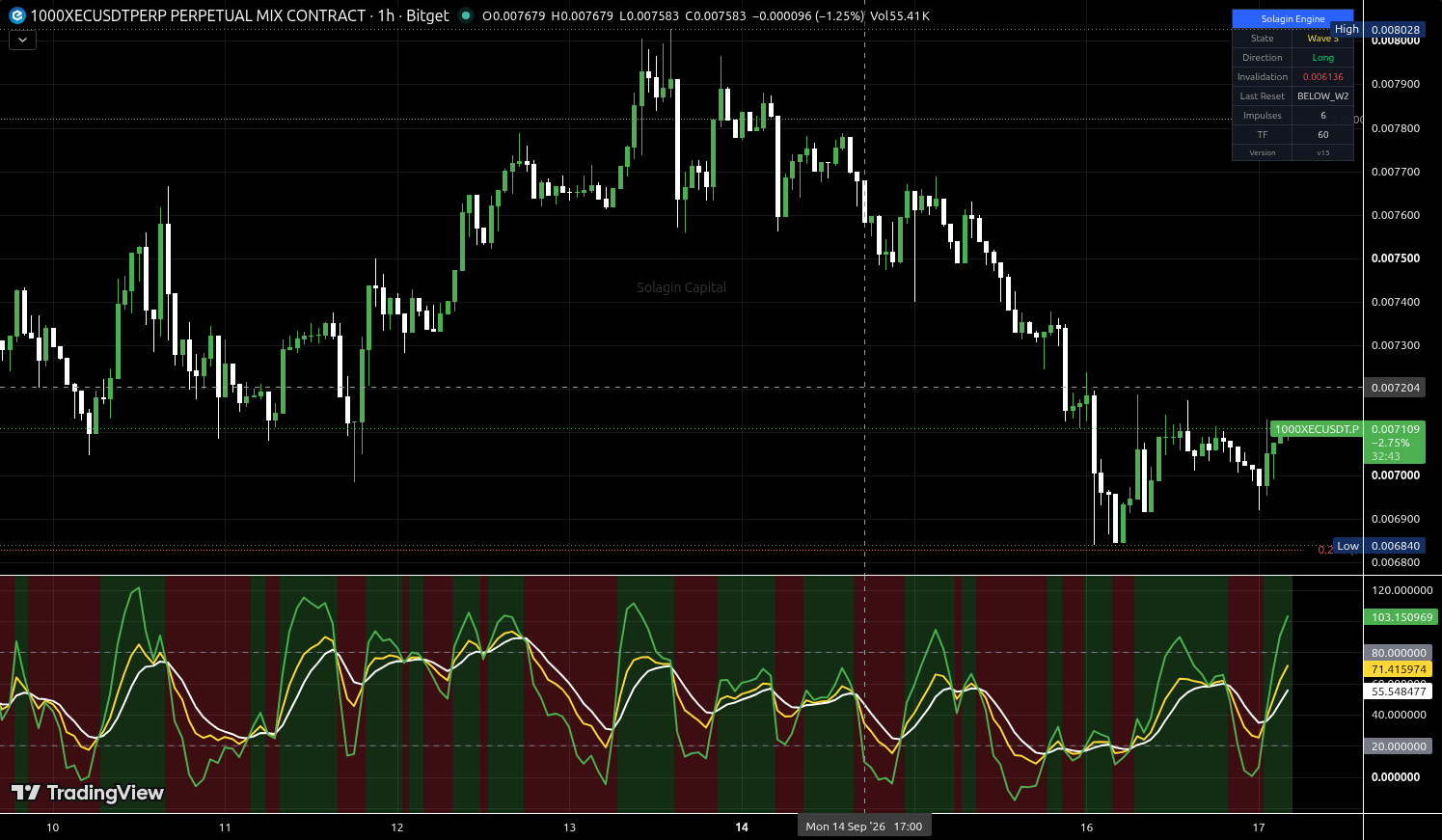Click date 12 on the time axis

(x=397, y=826)
